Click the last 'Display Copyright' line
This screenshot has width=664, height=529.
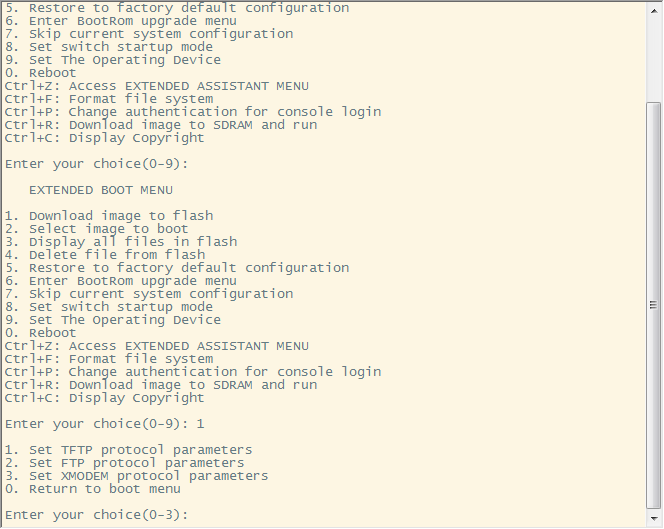104,398
